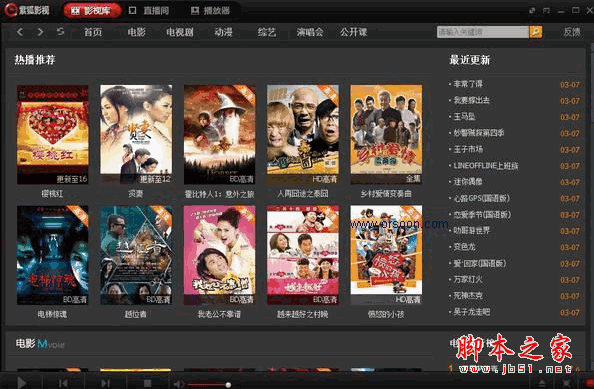The height and width of the screenshot is (389, 594).
Task: Open the 愤怒的小孩 poster thumbnail
Action: click(x=386, y=255)
